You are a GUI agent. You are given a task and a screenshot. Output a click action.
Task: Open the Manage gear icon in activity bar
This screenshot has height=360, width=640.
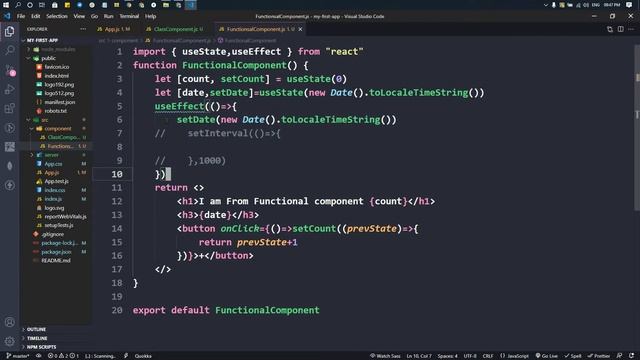9,341
